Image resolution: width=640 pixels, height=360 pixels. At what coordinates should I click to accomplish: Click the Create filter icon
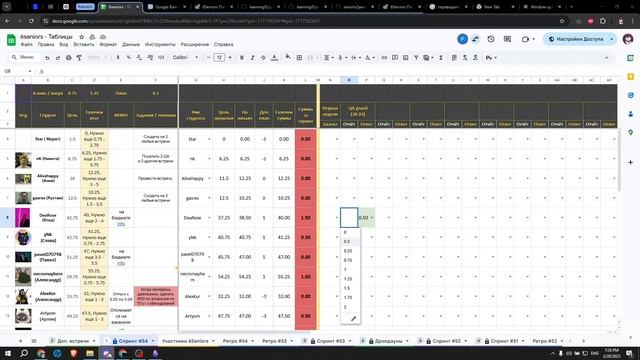416,58
